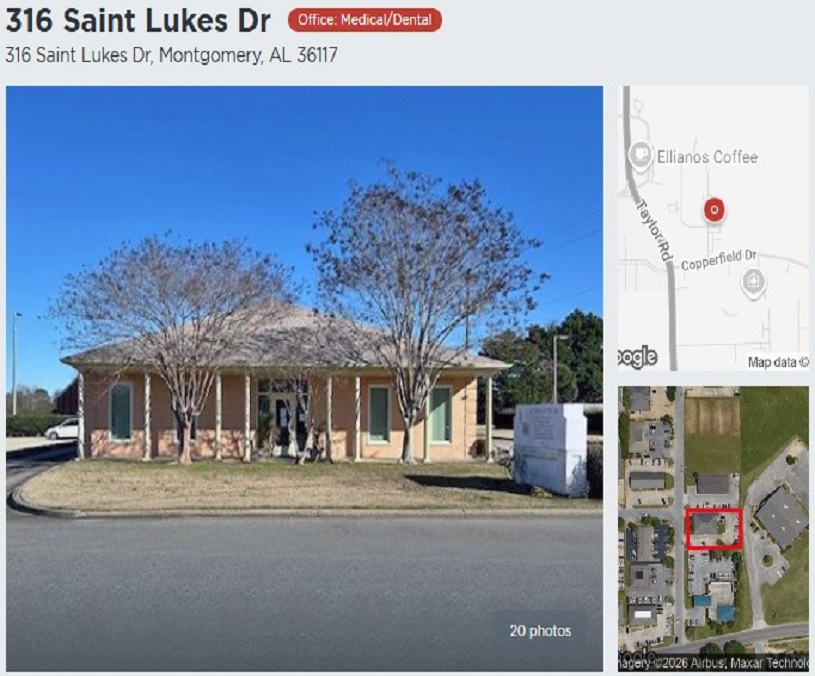Image resolution: width=815 pixels, height=676 pixels.
Task: Click the Ellianos Coffee cup icon
Action: click(x=641, y=155)
